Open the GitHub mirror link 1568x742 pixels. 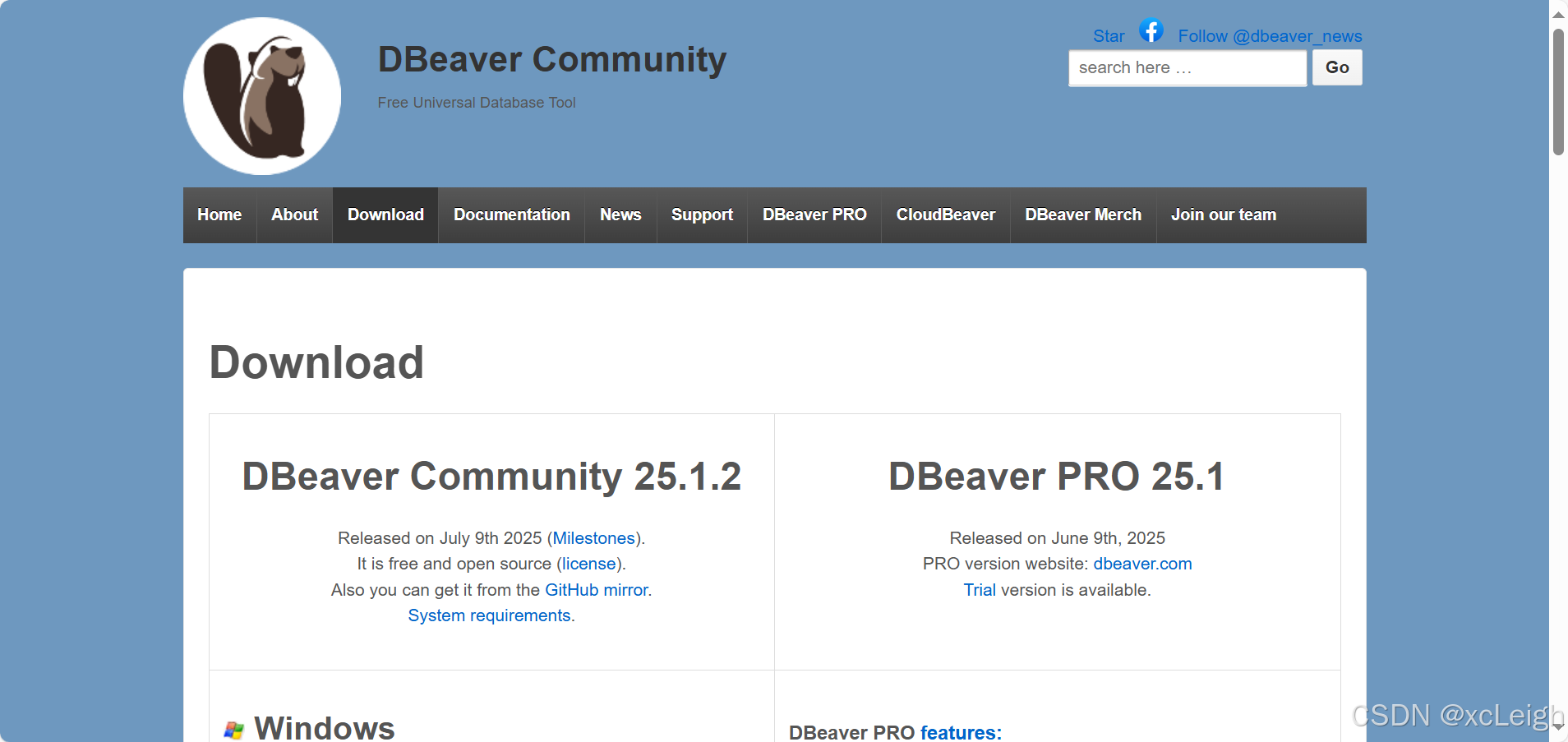click(597, 590)
